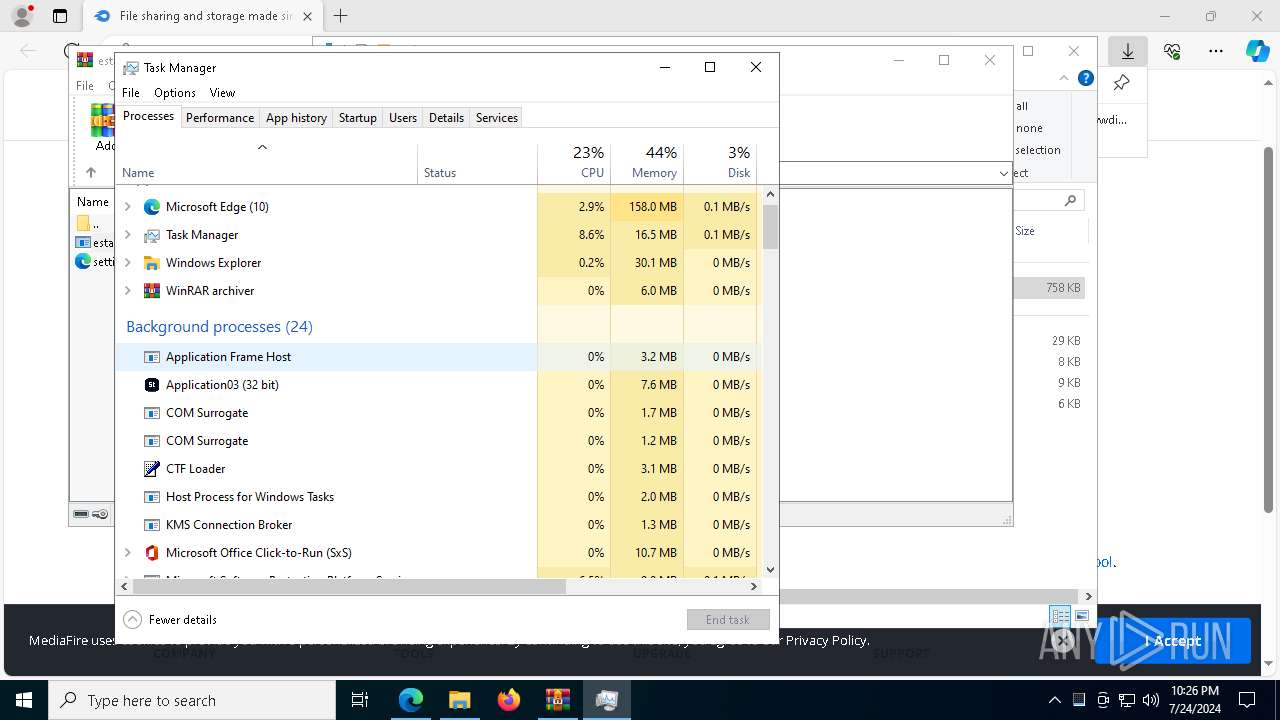Viewport: 1280px width, 720px height.
Task: Click the Status column header
Action: click(477, 163)
